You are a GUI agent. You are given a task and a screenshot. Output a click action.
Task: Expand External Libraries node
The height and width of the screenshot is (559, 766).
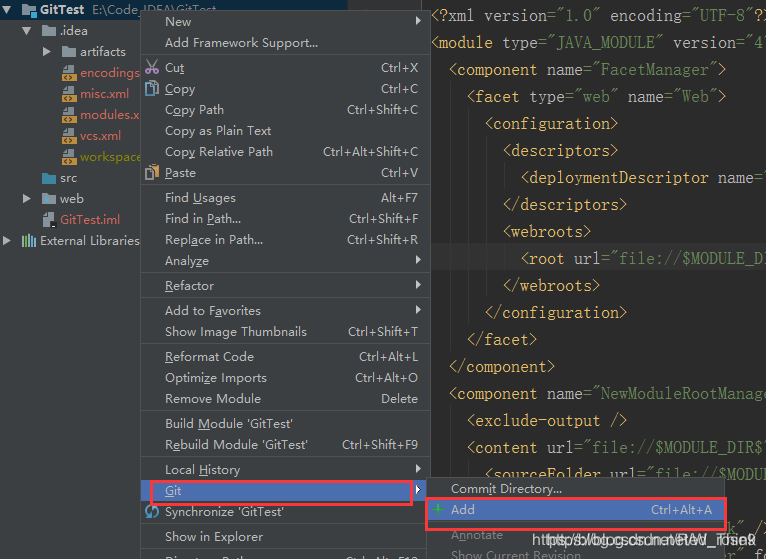pyautogui.click(x=6, y=240)
